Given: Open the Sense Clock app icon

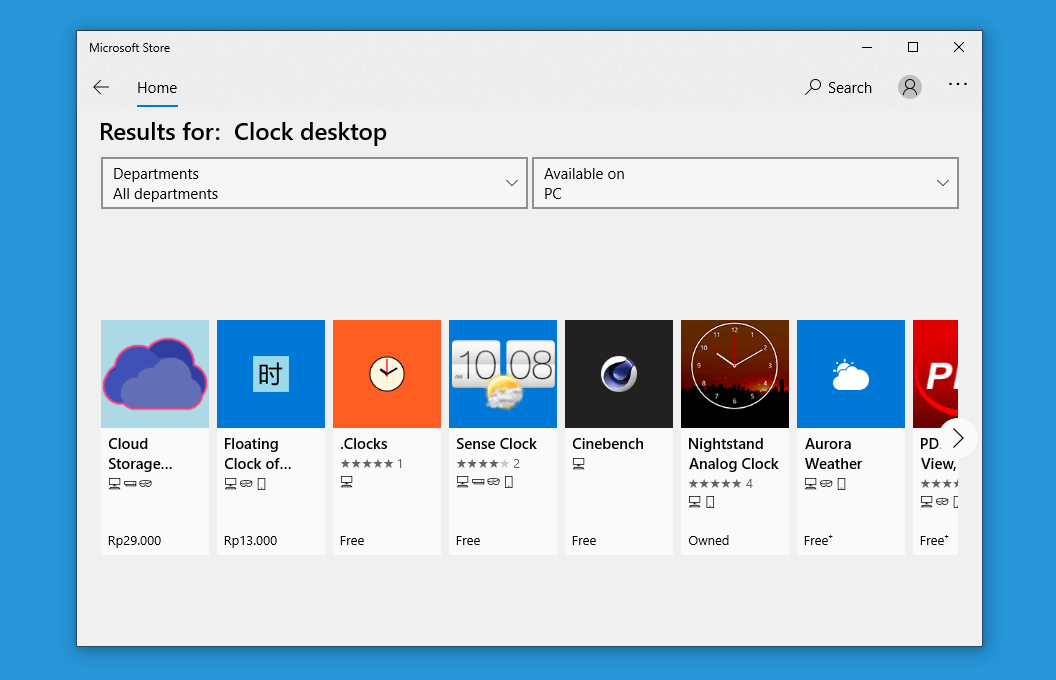Looking at the screenshot, I should 503,374.
